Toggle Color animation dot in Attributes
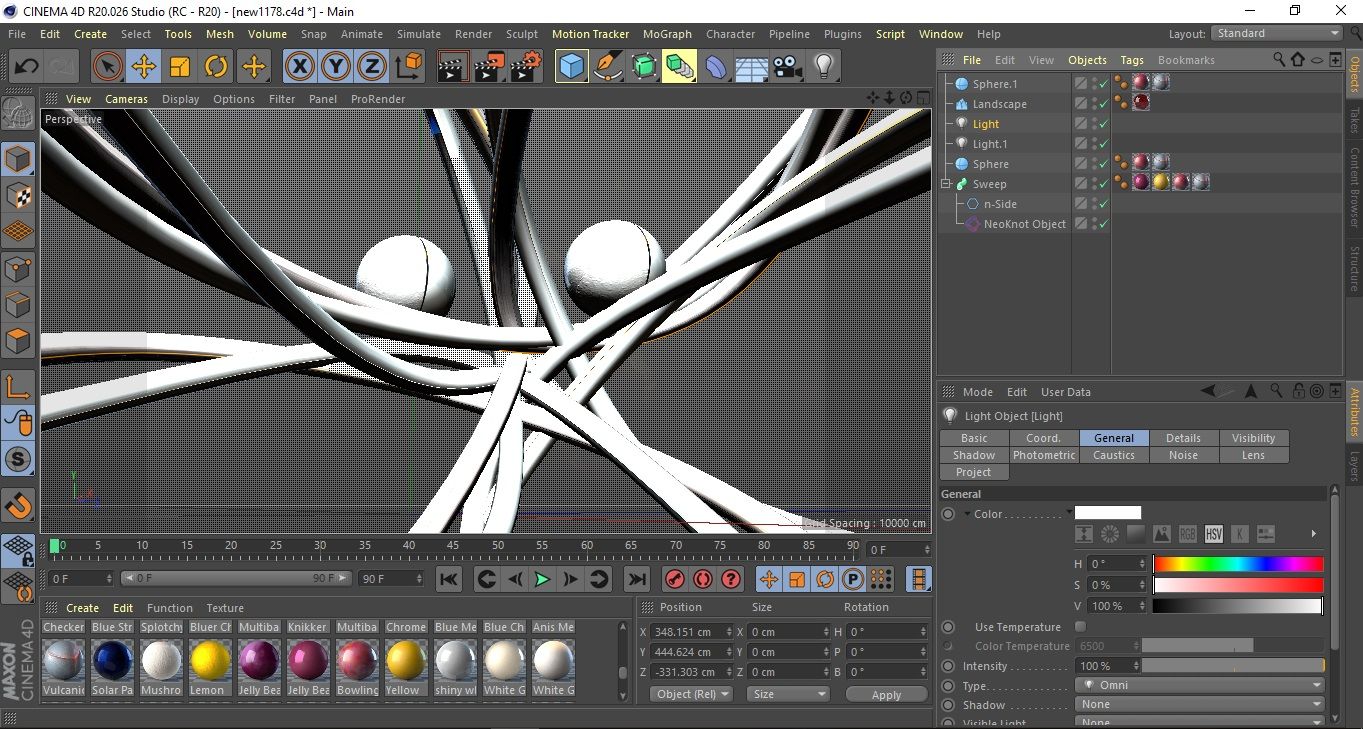 tap(948, 514)
